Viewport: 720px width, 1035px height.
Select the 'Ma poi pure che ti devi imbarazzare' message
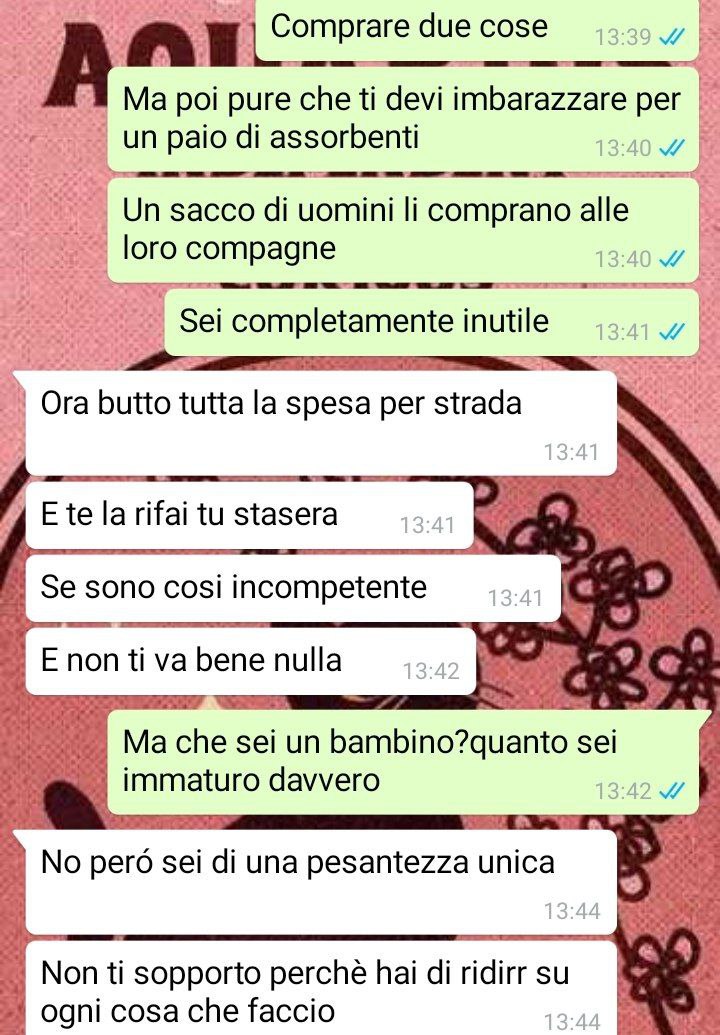point(403,119)
